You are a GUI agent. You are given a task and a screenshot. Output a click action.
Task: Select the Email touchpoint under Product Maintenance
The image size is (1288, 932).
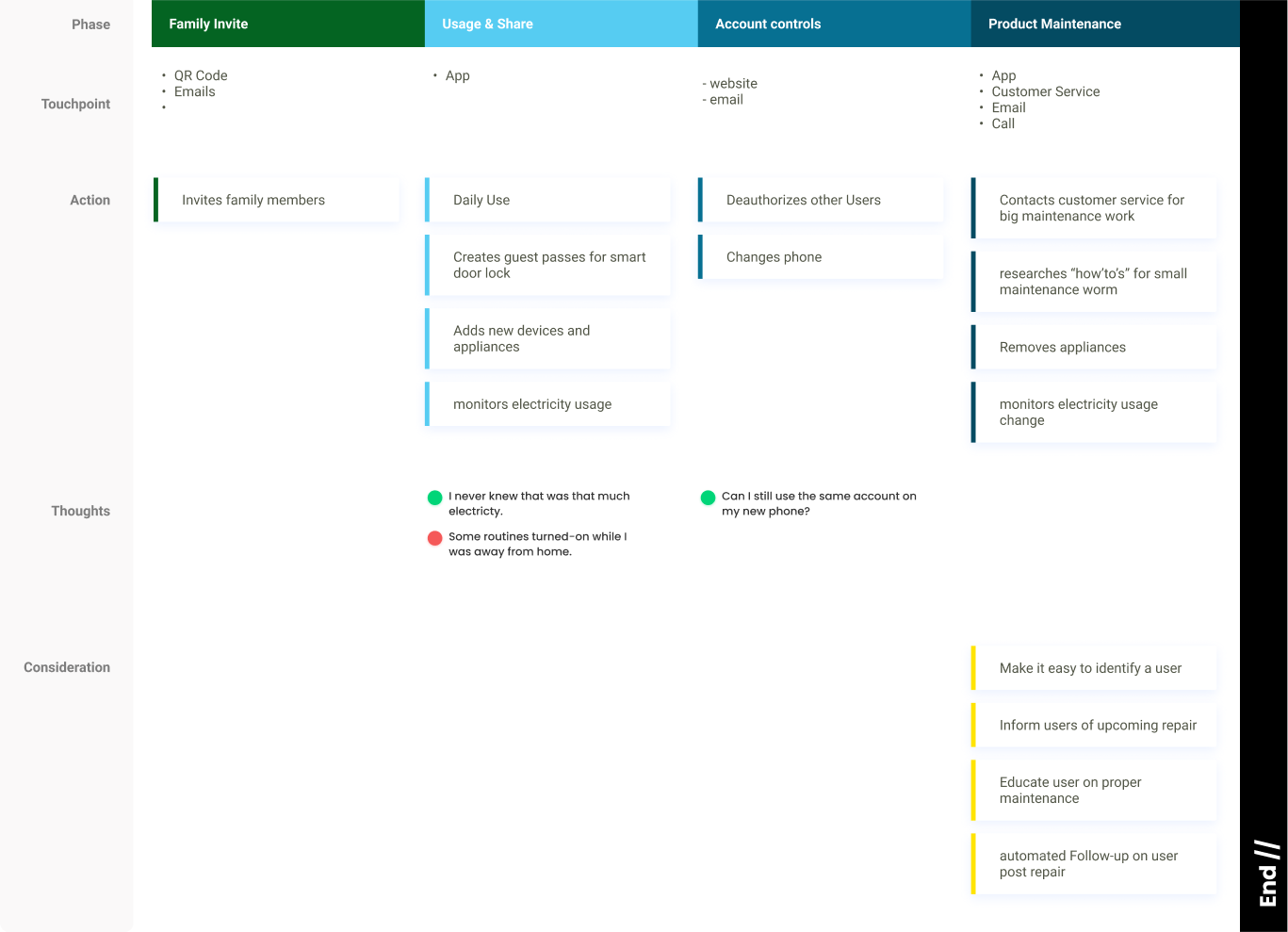tap(1008, 107)
